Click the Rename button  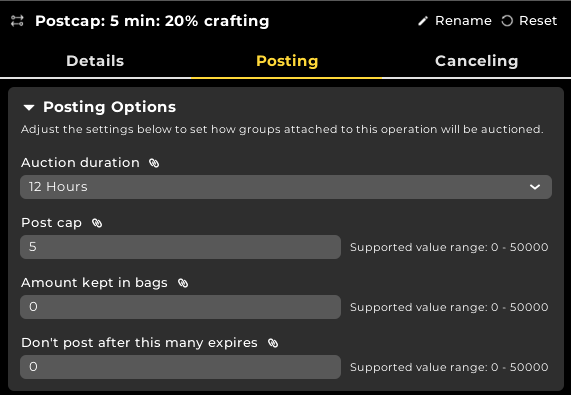click(x=455, y=21)
